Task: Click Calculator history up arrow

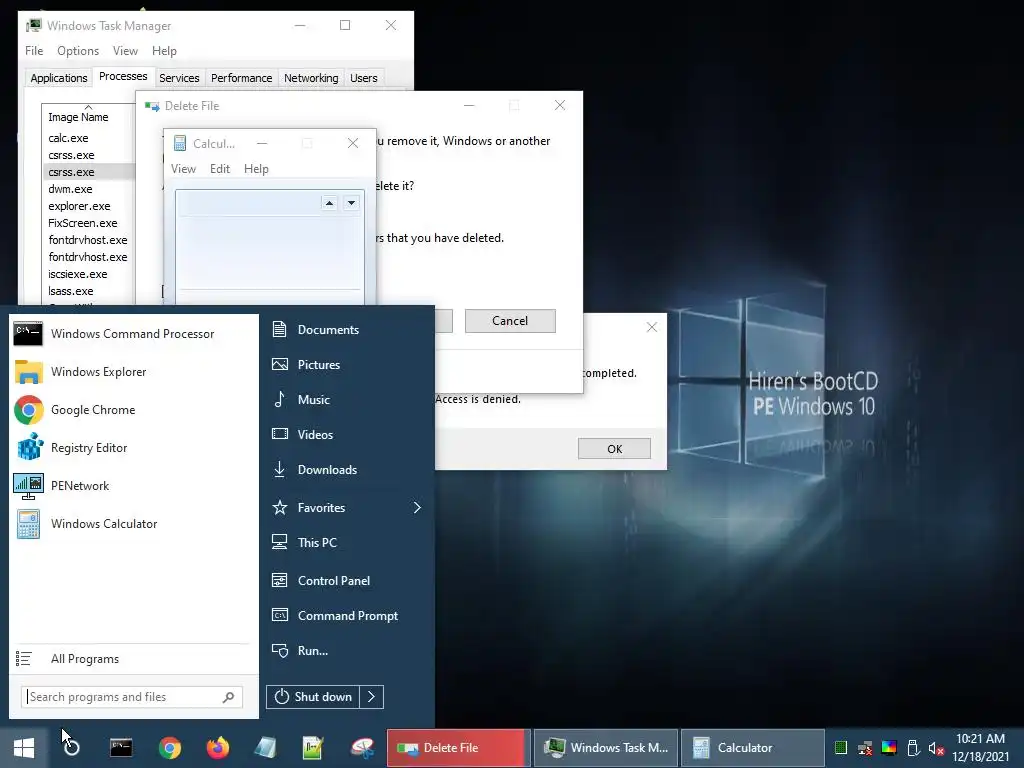Action: click(x=329, y=203)
